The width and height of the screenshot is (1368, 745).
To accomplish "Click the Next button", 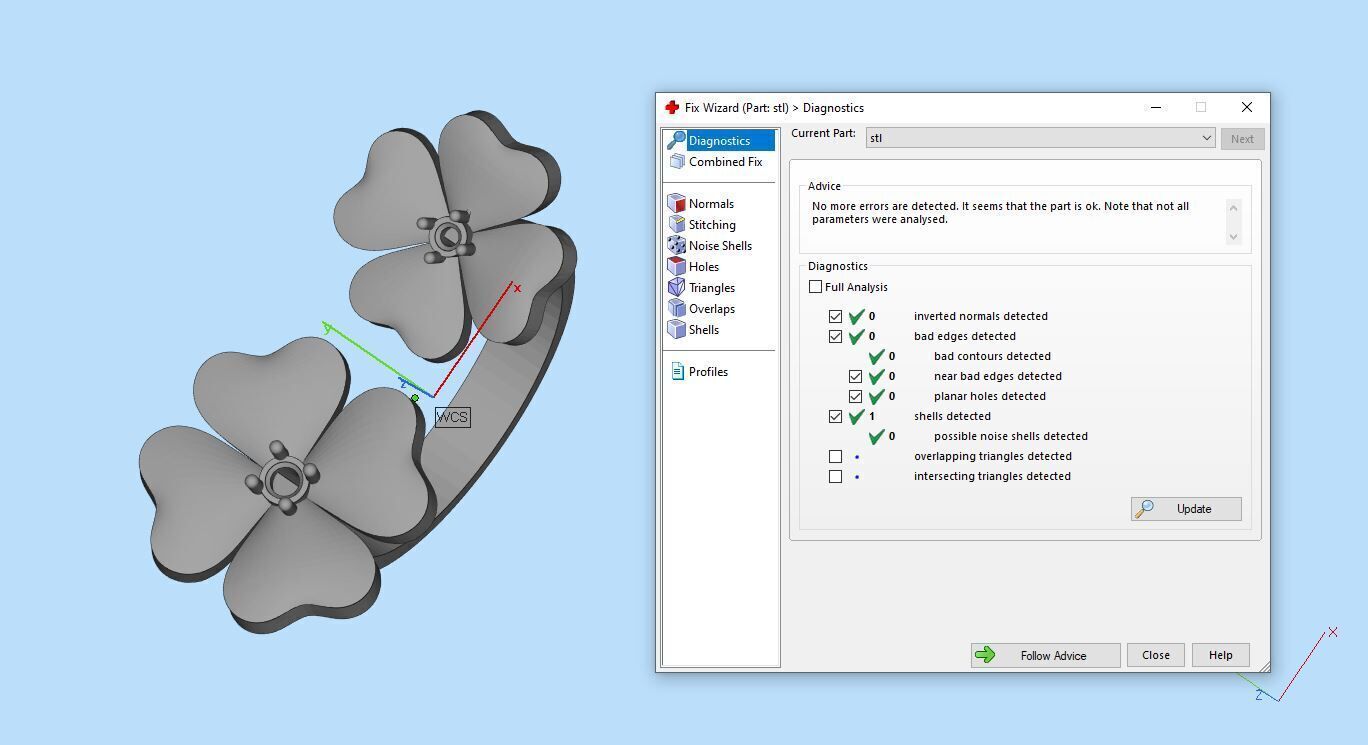I will pos(1242,139).
